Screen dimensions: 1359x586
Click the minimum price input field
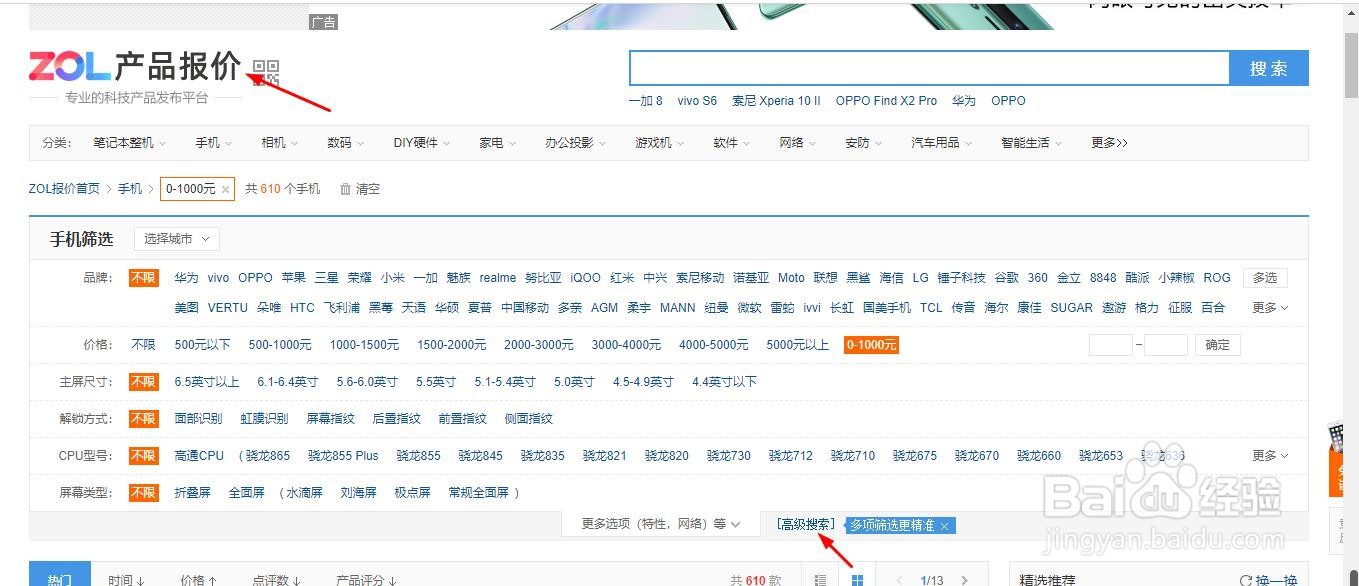[x=1110, y=344]
